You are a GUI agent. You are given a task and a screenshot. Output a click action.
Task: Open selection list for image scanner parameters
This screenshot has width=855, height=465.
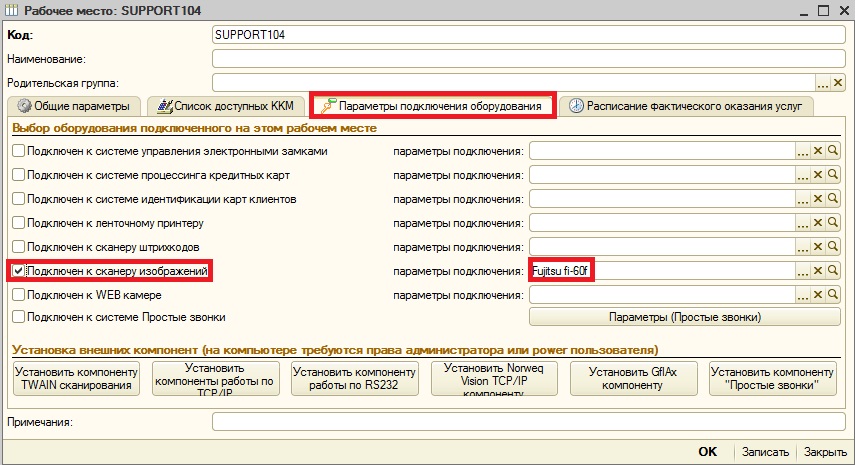click(x=803, y=271)
